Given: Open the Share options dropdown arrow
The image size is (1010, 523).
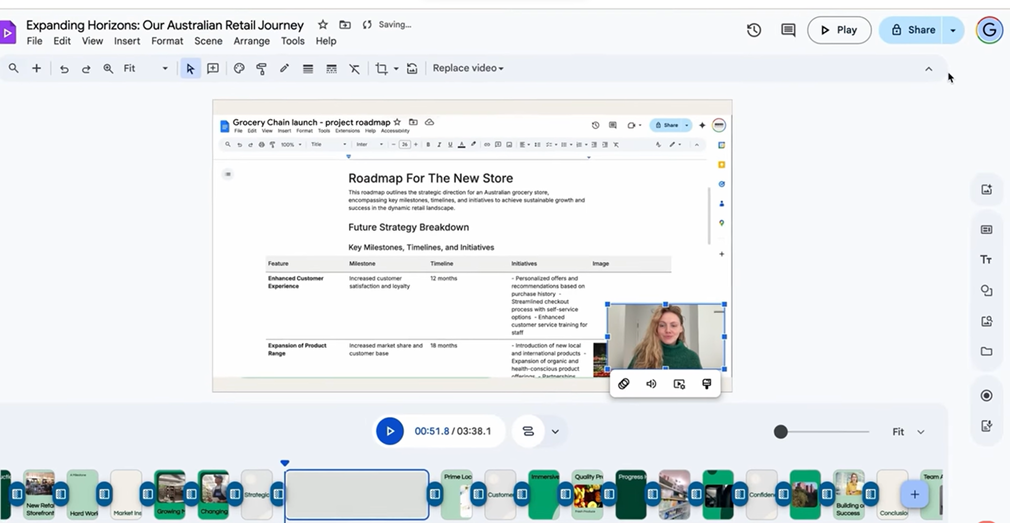Looking at the screenshot, I should 953,30.
